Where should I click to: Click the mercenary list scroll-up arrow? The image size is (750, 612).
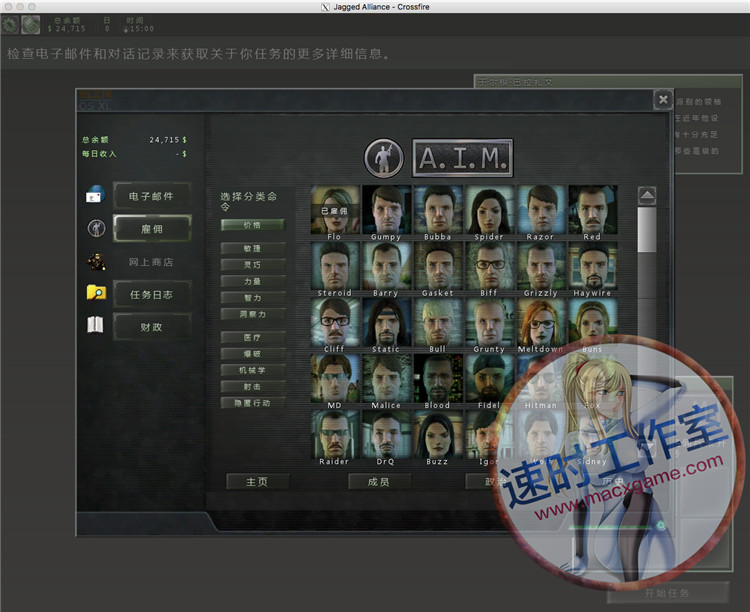647,195
